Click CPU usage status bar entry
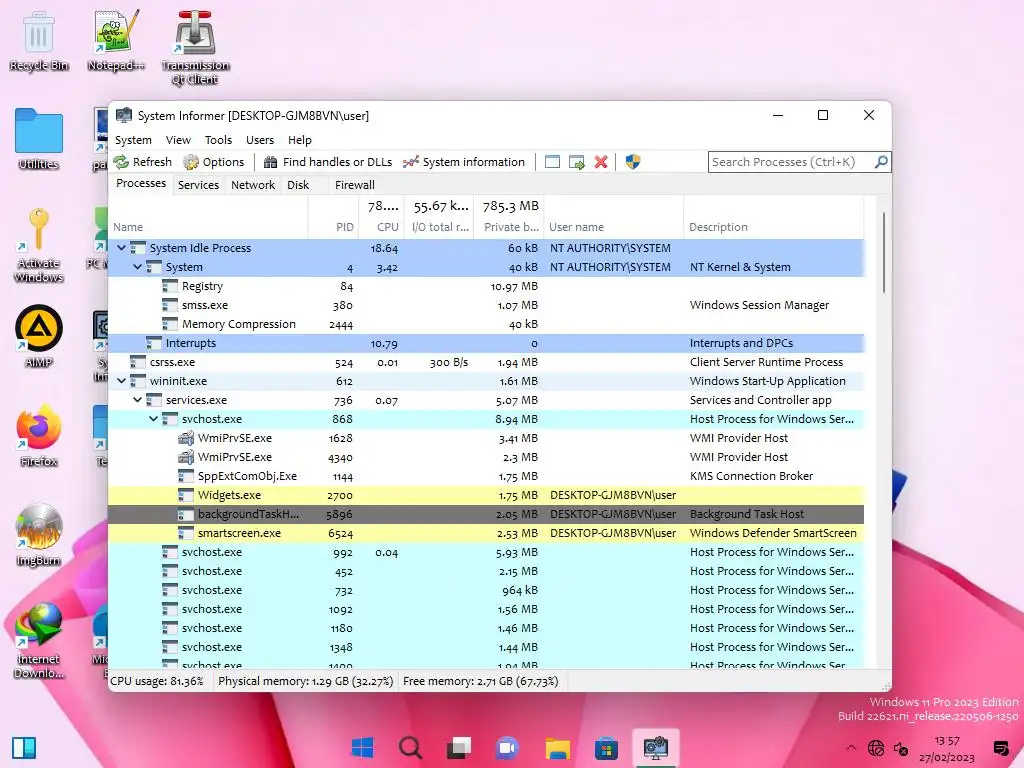This screenshot has width=1024, height=768. (157, 681)
